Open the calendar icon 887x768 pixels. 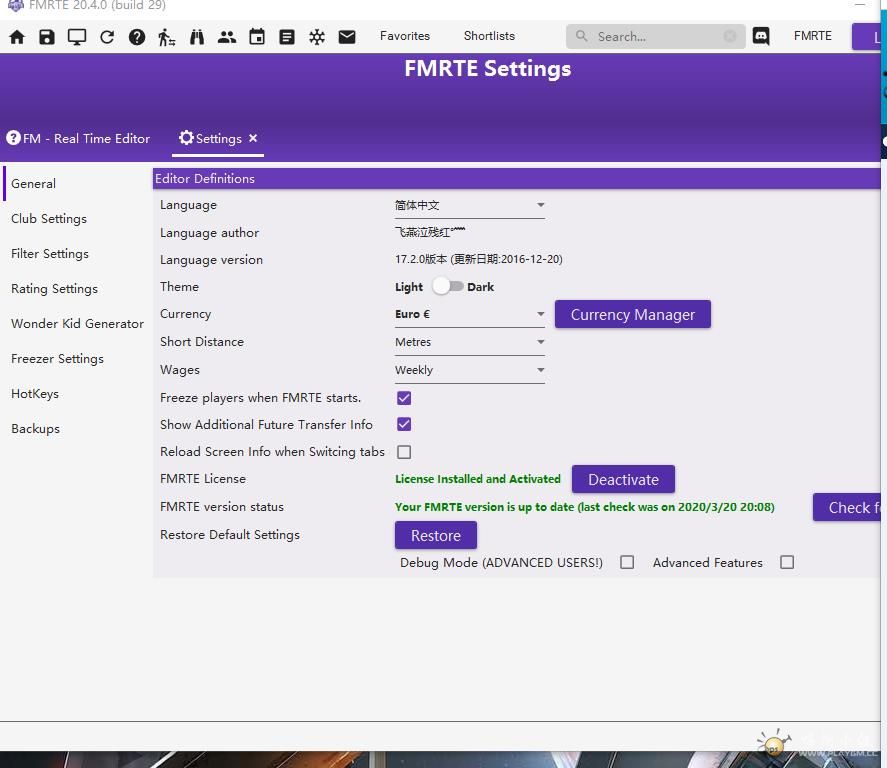(257, 37)
